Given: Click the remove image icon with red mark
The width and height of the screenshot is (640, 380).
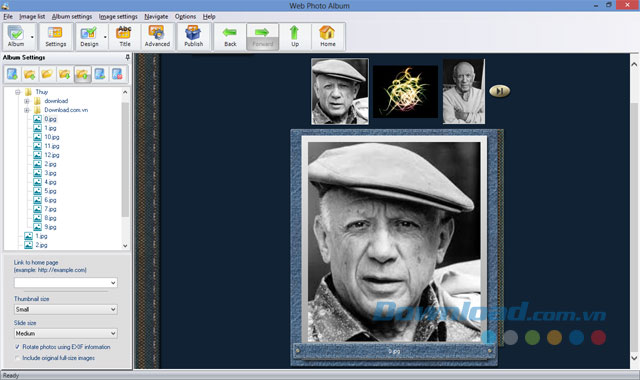Looking at the screenshot, I should (x=118, y=74).
